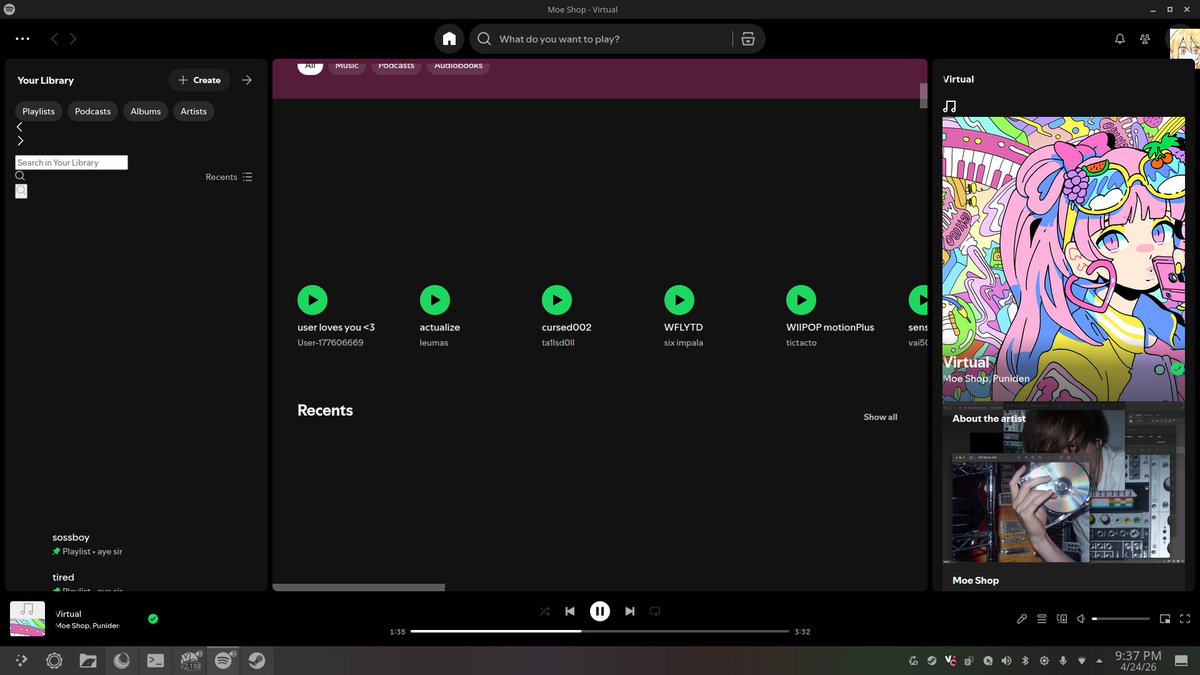Open the mini player icon
The width and height of the screenshot is (1200, 675).
click(x=1165, y=619)
